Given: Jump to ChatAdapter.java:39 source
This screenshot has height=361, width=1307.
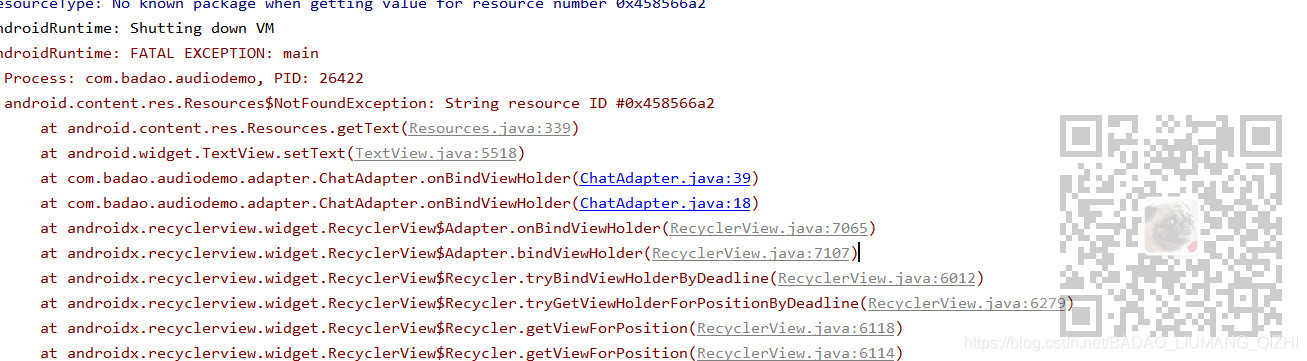Looking at the screenshot, I should click(665, 178).
